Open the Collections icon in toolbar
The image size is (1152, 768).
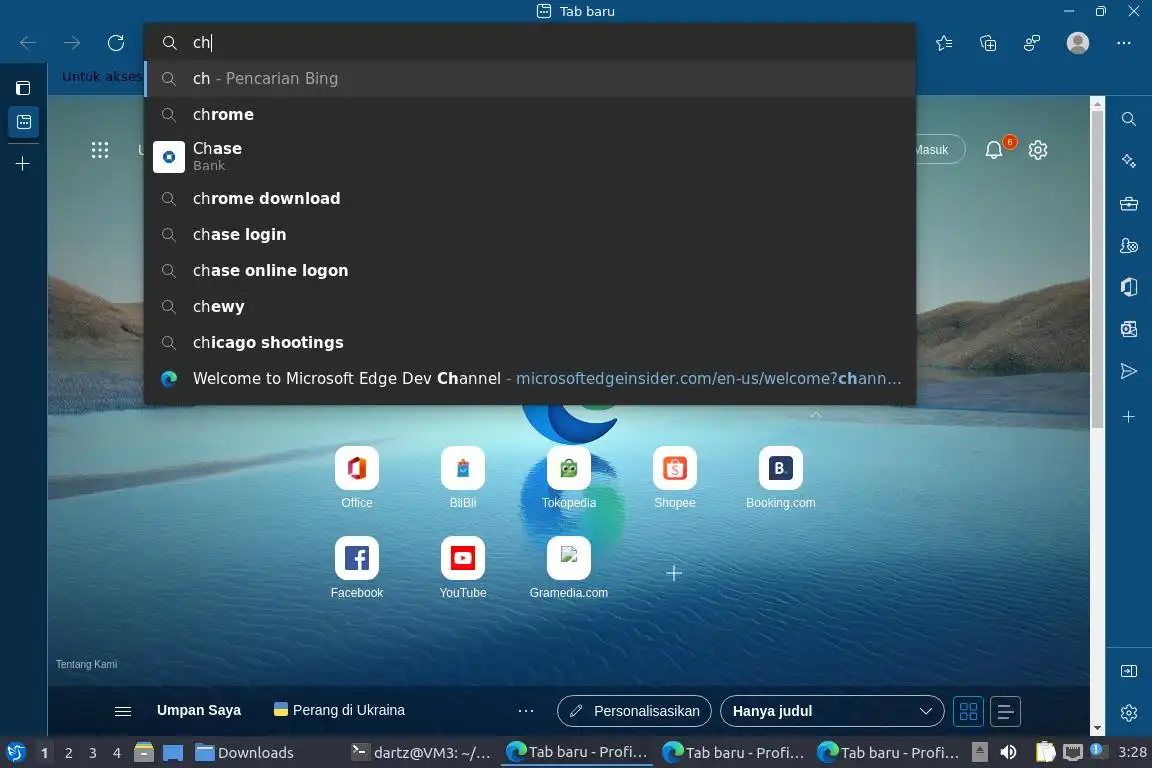coord(988,43)
